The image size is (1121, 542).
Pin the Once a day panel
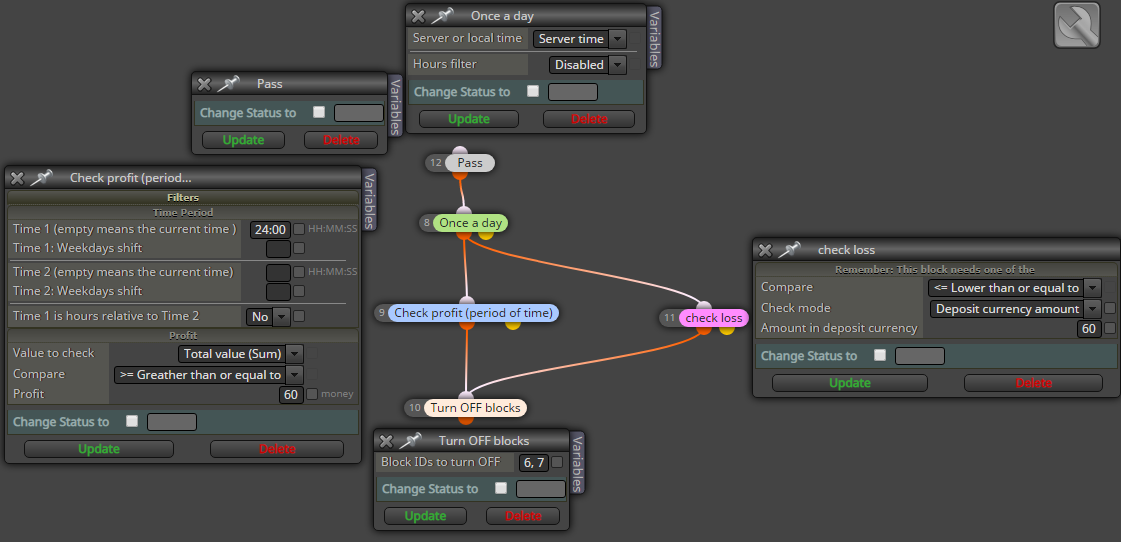[x=443, y=16]
